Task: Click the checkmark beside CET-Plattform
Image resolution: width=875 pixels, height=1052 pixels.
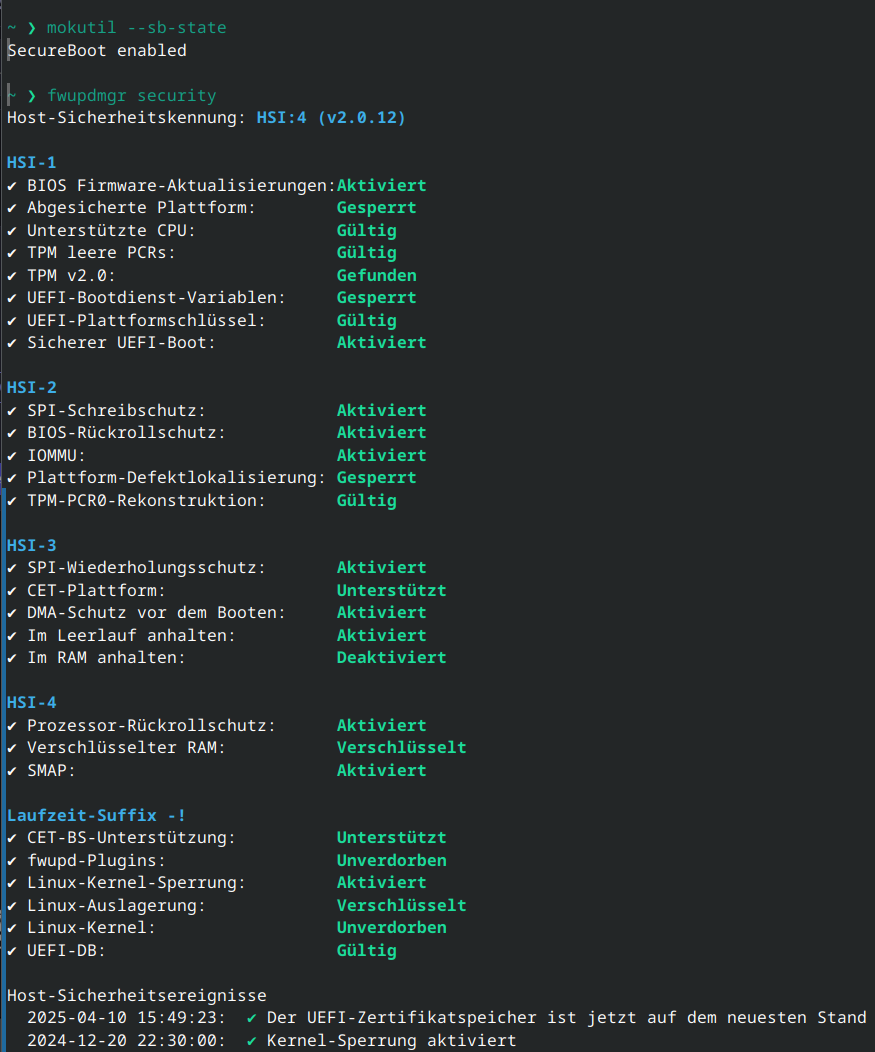Action: tap(12, 591)
